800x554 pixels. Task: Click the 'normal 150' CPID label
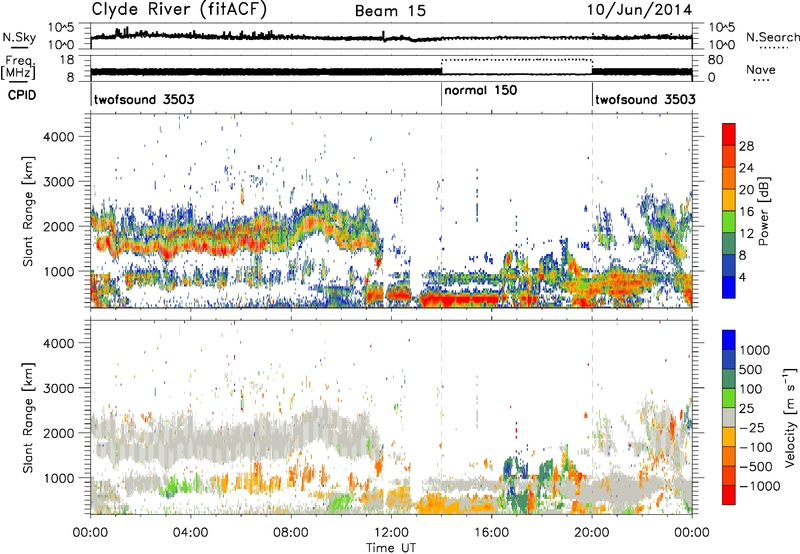(x=481, y=90)
